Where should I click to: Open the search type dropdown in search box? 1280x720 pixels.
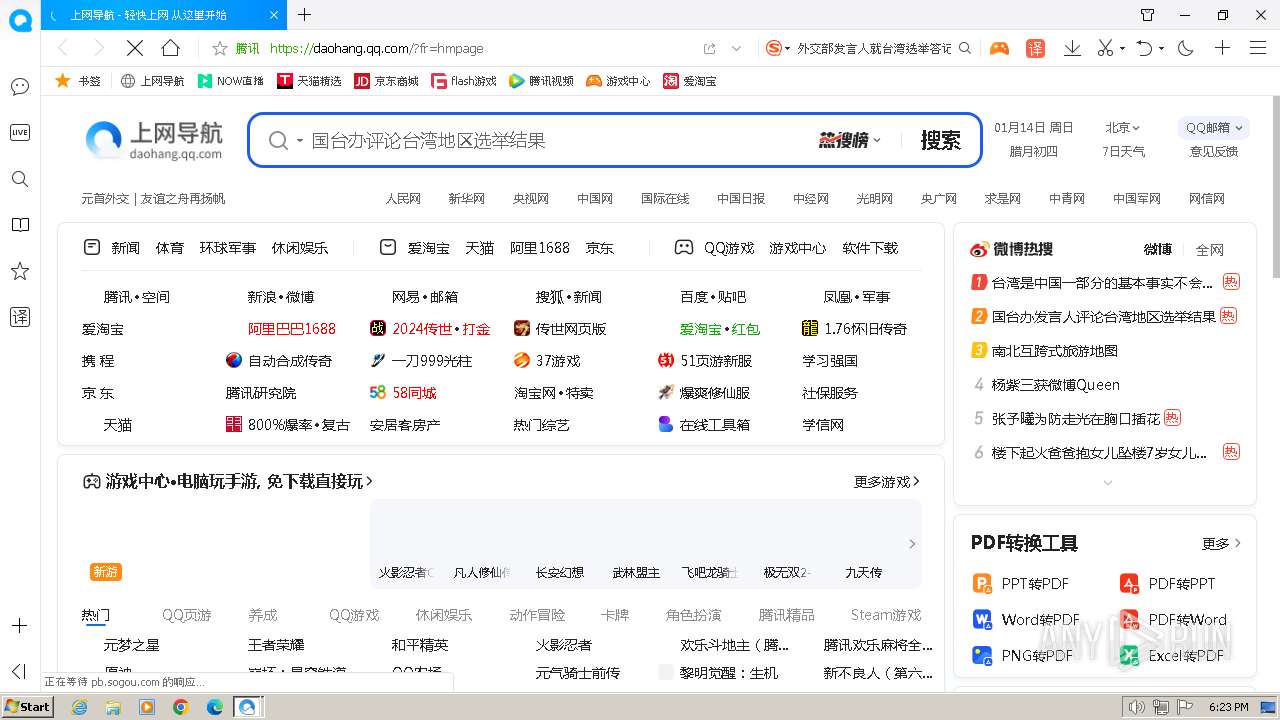pyautogui.click(x=300, y=141)
